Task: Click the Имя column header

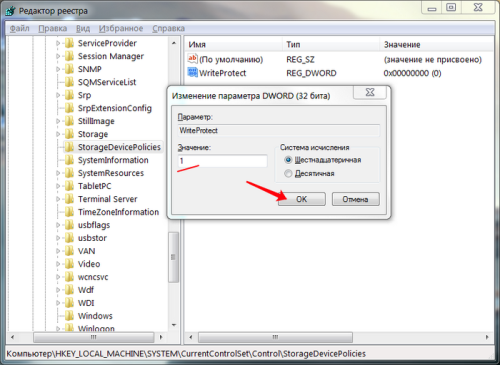Action: 233,44
